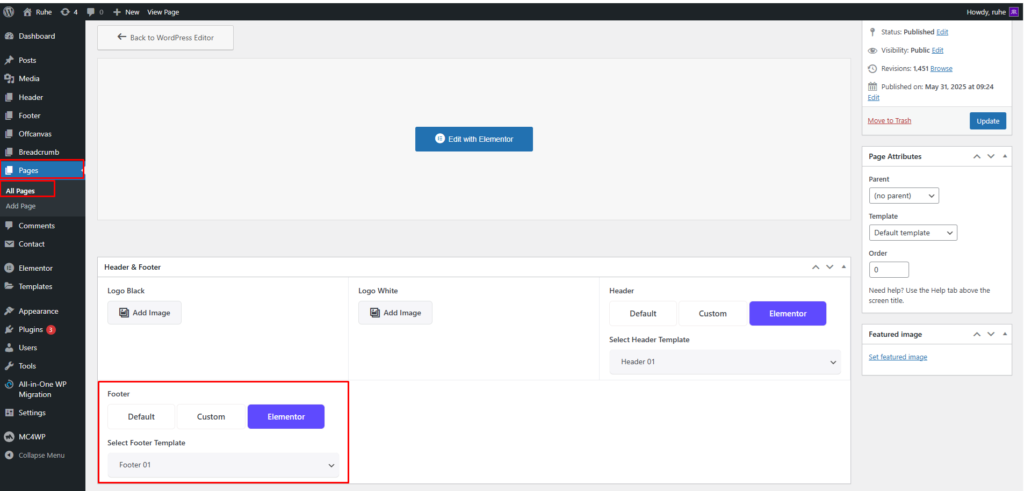The image size is (1024, 491).
Task: Edit the Status: Published setting
Action: click(942, 32)
